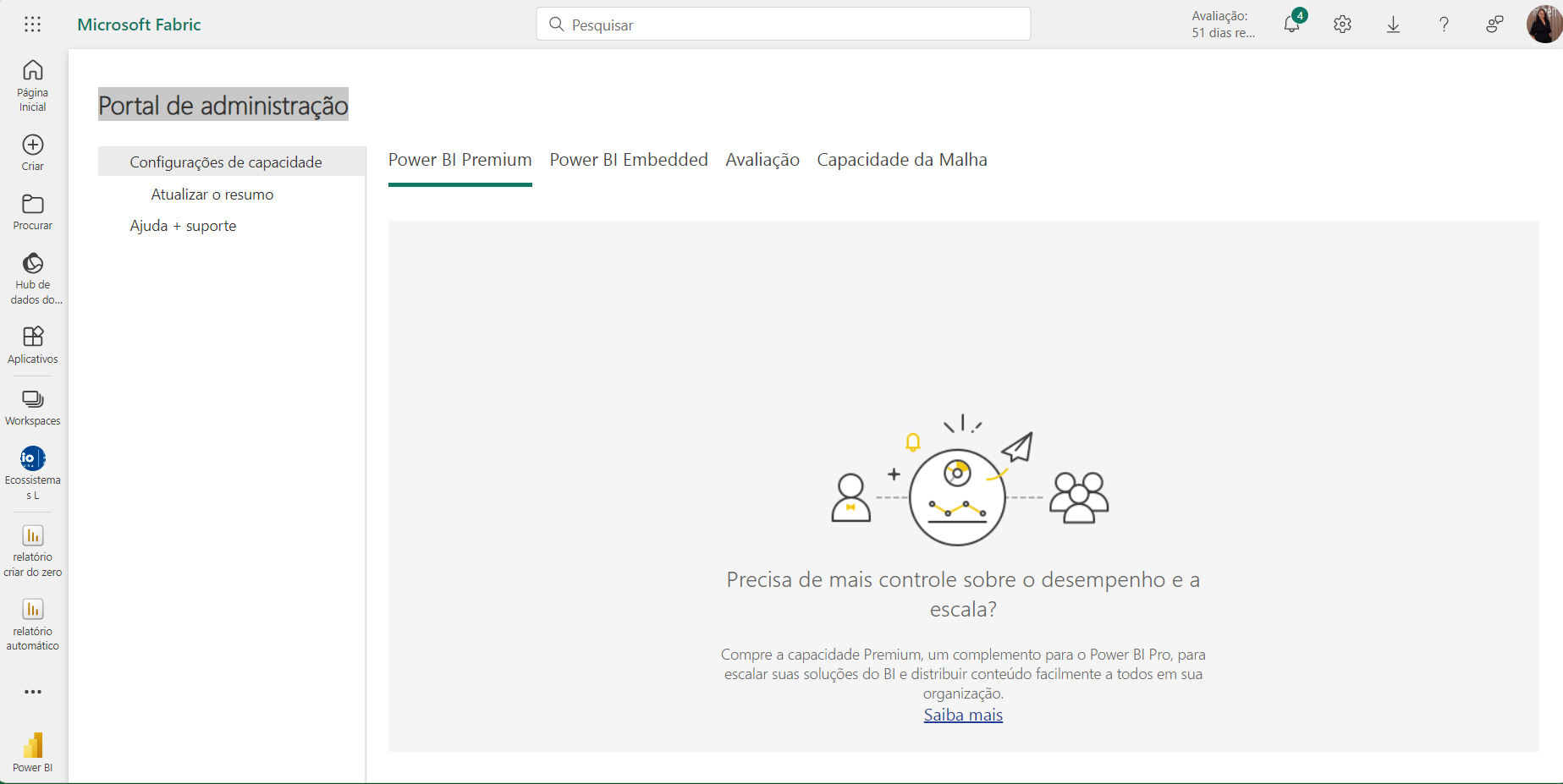The width and height of the screenshot is (1563, 784).
Task: Switch to Capacidade da Malha tab
Action: click(902, 160)
